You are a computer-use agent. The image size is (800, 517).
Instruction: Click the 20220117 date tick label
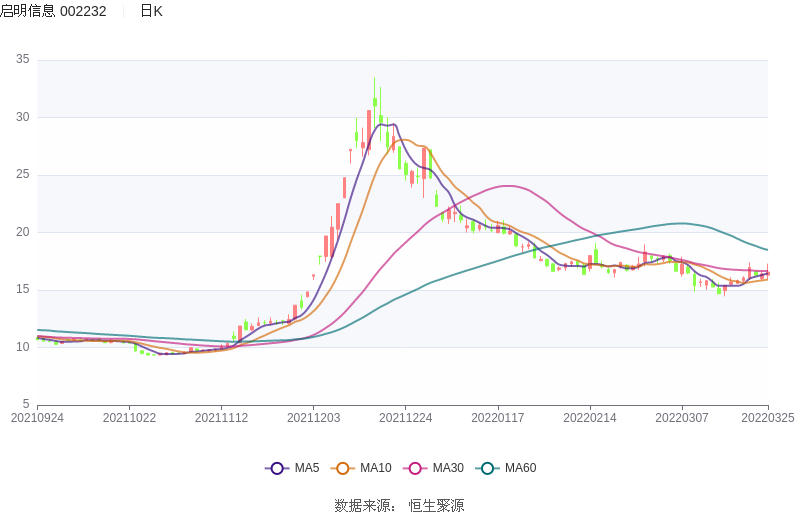point(497,418)
